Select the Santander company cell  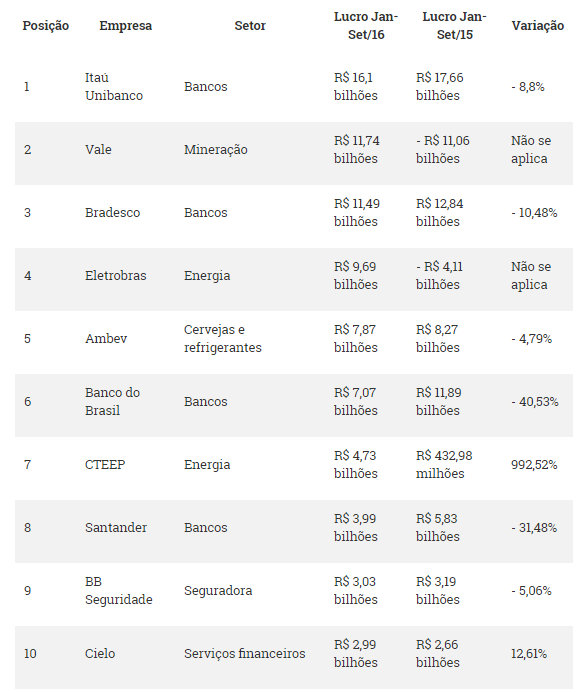coord(116,528)
